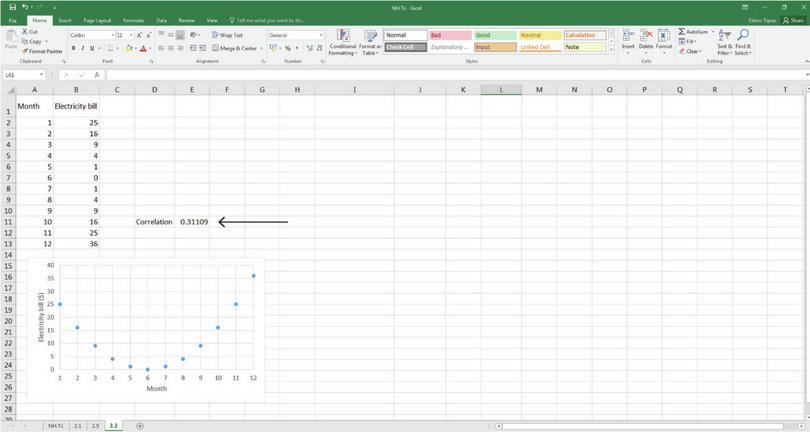Viewport: 810px width, 432px height.
Task: Click the Format Painter icon
Action: pos(24,51)
